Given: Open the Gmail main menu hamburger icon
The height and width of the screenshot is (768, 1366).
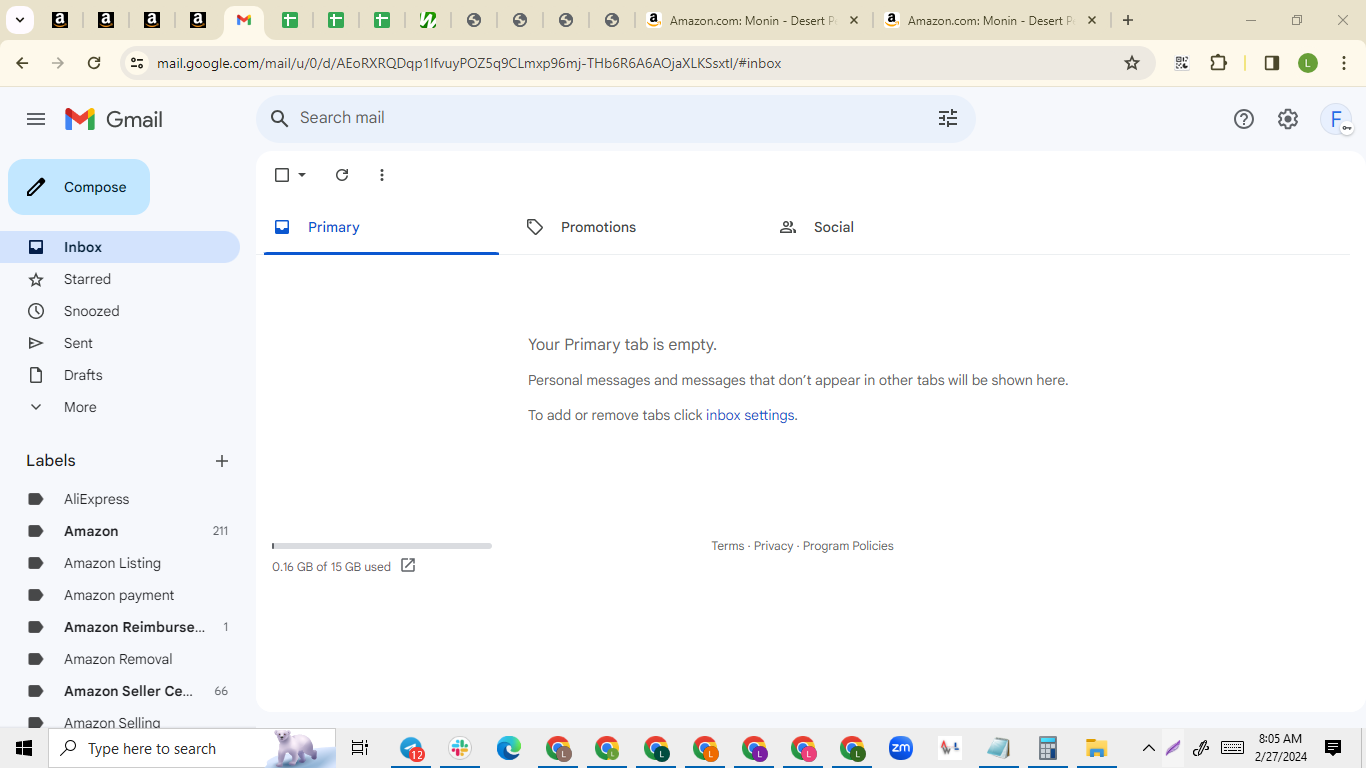Looking at the screenshot, I should click(36, 119).
